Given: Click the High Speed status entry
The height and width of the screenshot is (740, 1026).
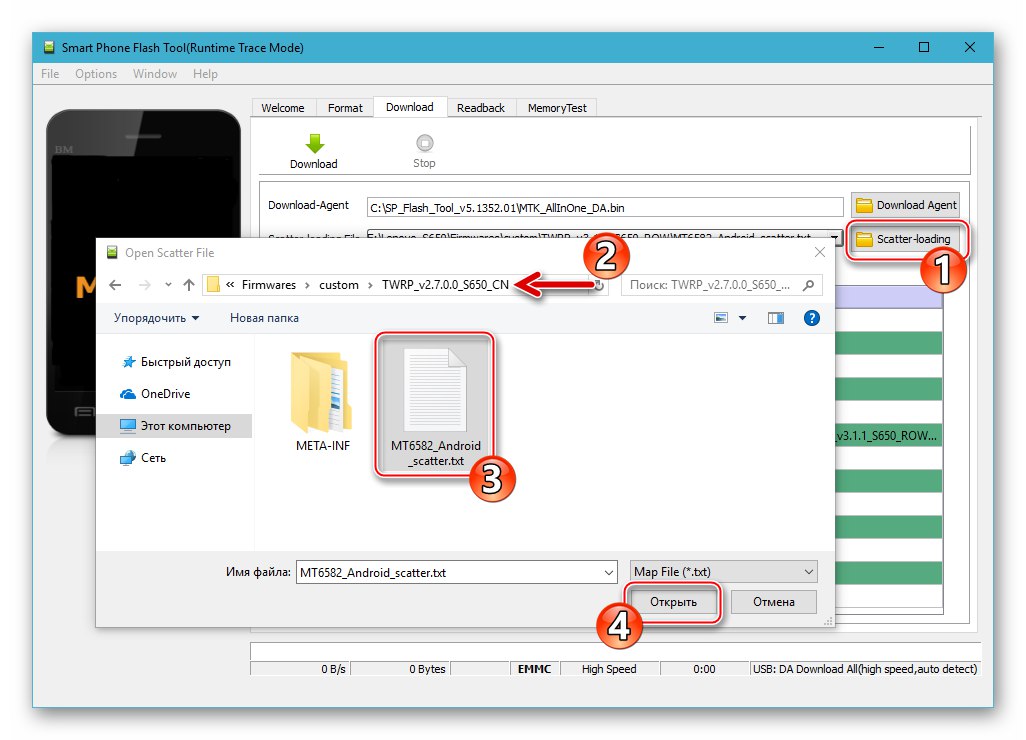Looking at the screenshot, I should tap(609, 669).
